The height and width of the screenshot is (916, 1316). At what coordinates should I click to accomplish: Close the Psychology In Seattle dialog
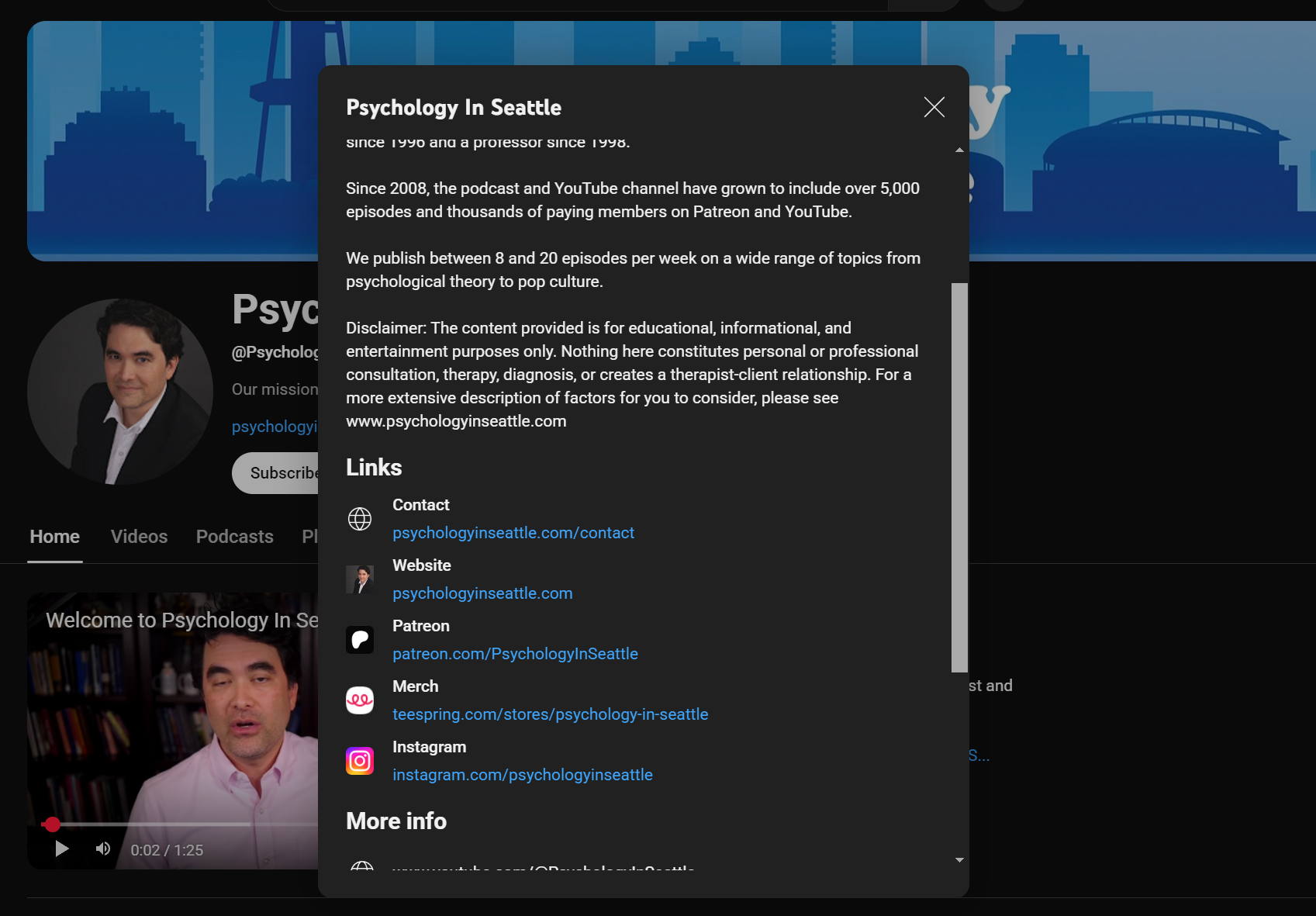coord(934,107)
